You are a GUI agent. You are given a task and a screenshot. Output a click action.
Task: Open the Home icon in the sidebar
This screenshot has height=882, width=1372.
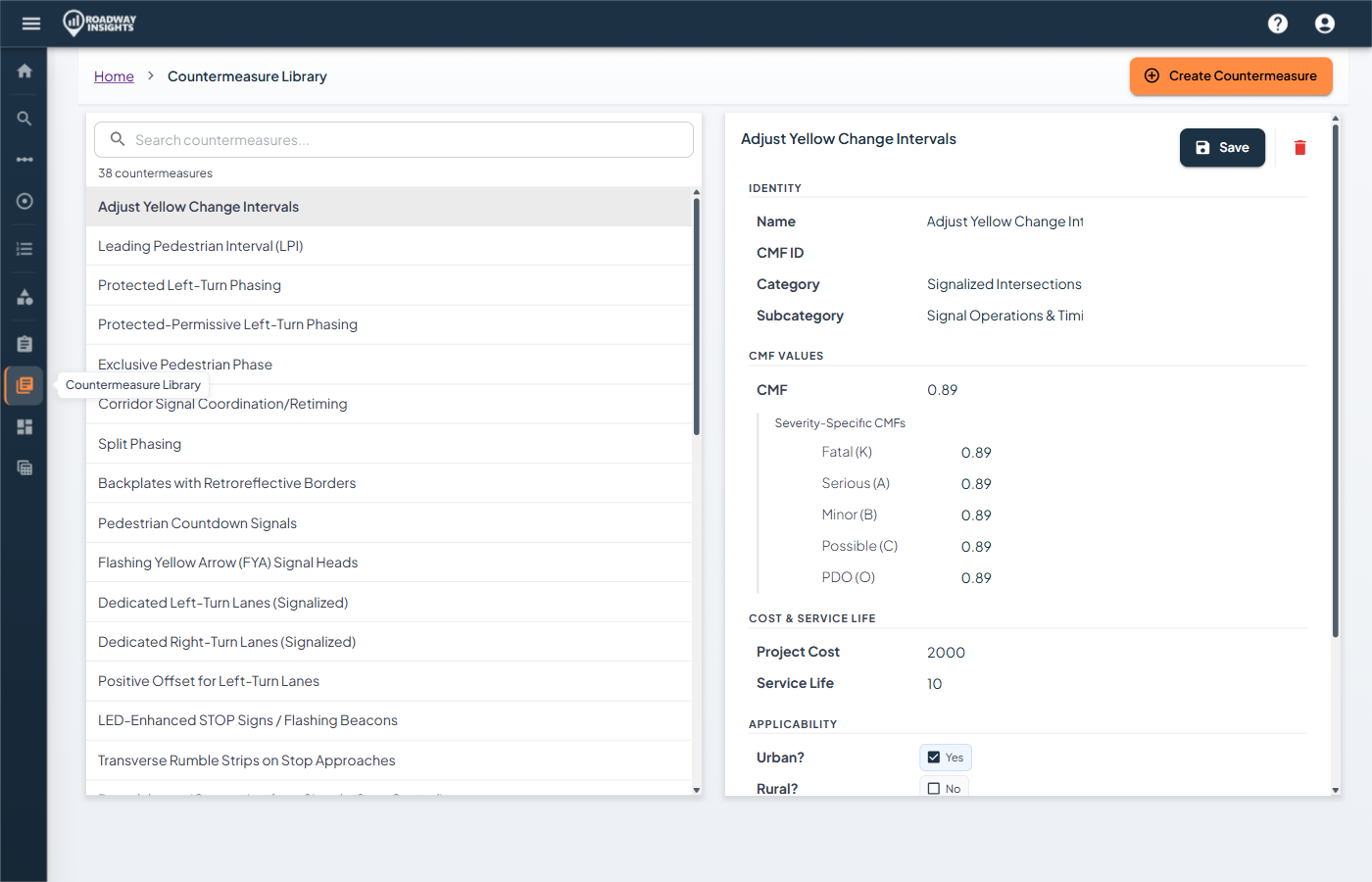tap(24, 71)
